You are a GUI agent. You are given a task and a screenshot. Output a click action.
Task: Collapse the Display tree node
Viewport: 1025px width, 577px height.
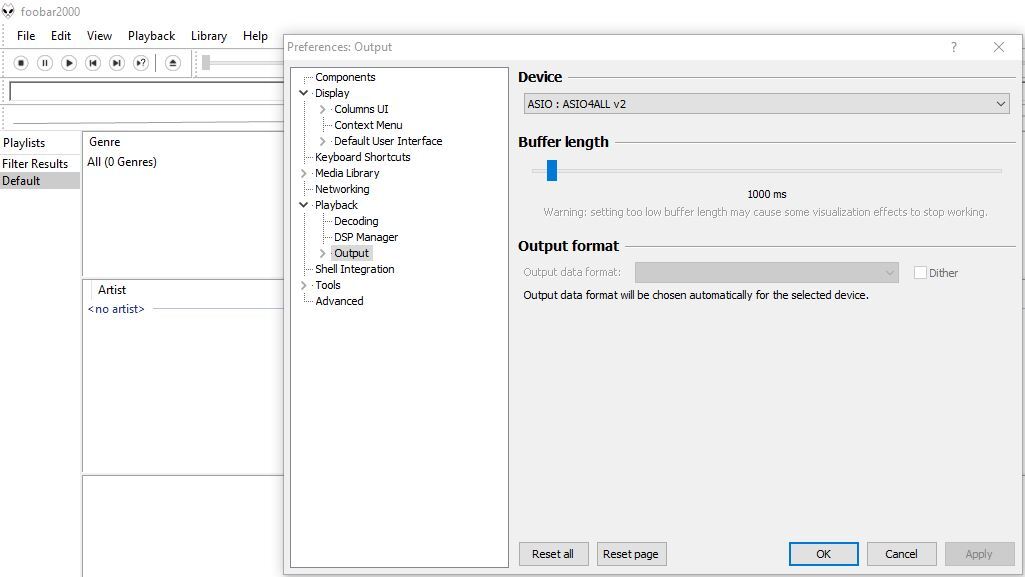coord(303,93)
